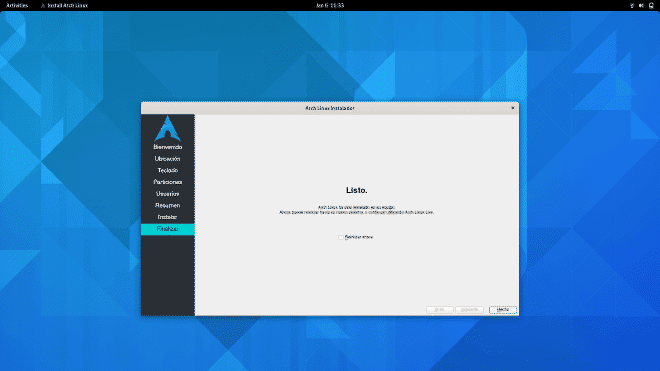Click the 'Hecho' button
The width and height of the screenshot is (660, 371).
pyautogui.click(x=503, y=310)
